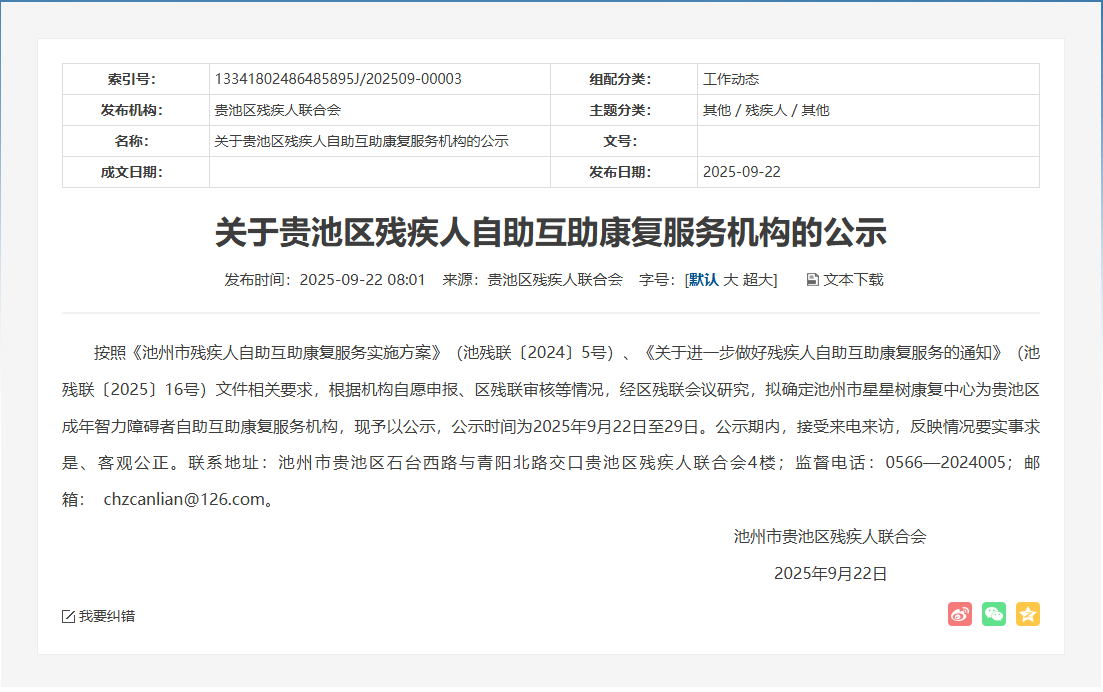Click the 发布日期 value 2025-09-22
Viewport: 1103px width, 692px height.
coord(741,172)
